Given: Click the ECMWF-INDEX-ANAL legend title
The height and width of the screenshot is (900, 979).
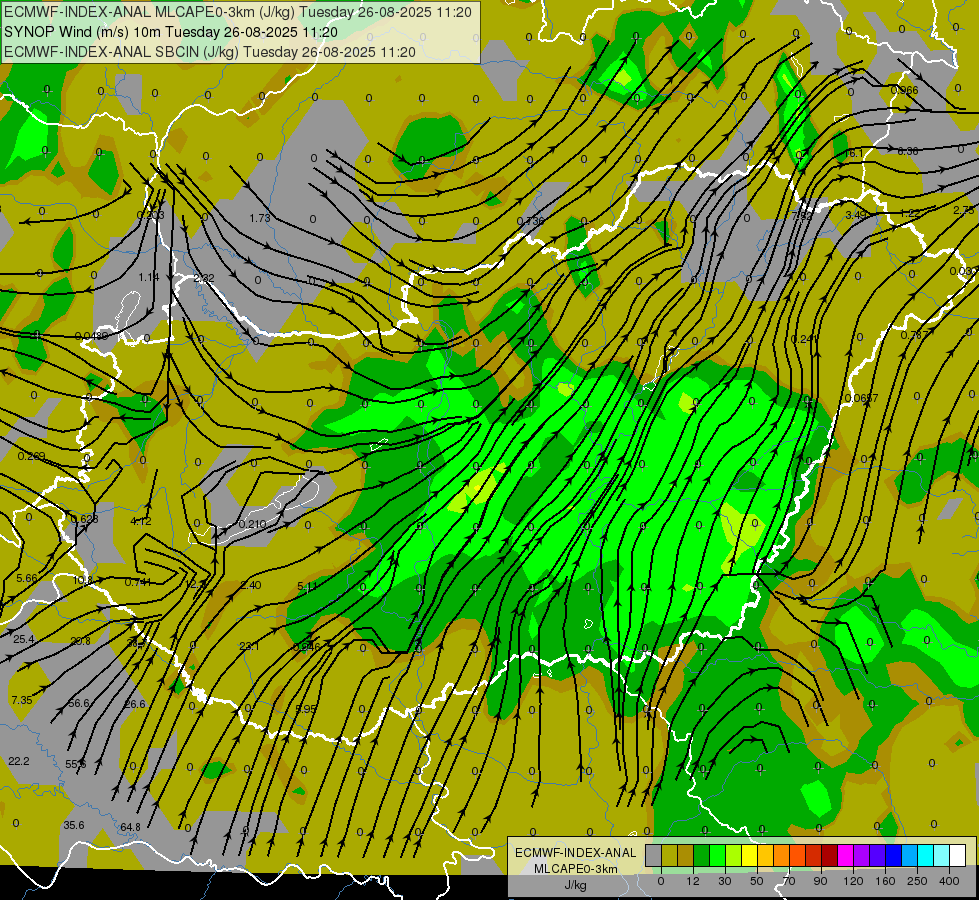Looking at the screenshot, I should pyautogui.click(x=575, y=853).
